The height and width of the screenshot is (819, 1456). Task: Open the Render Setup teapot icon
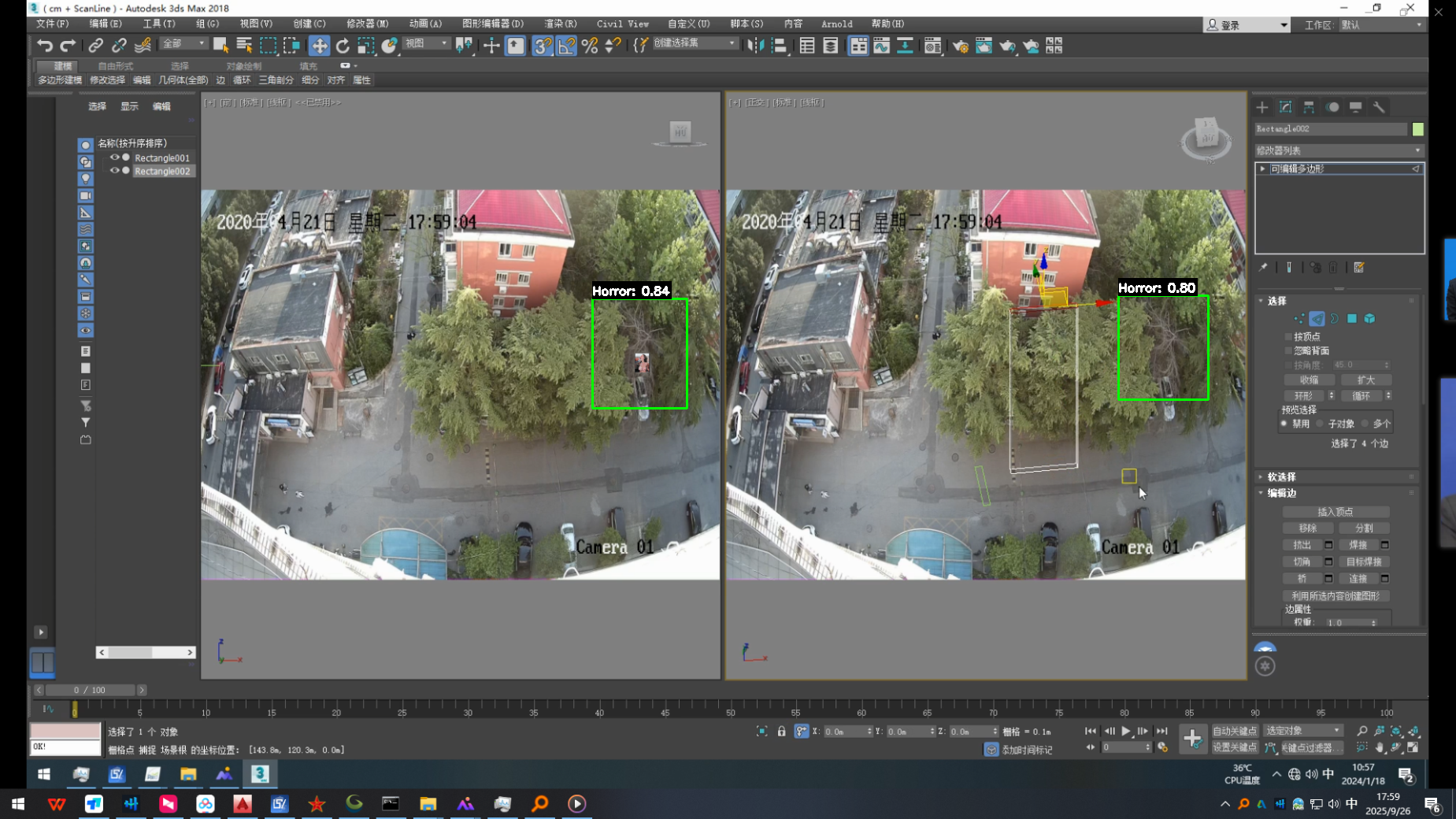960,46
